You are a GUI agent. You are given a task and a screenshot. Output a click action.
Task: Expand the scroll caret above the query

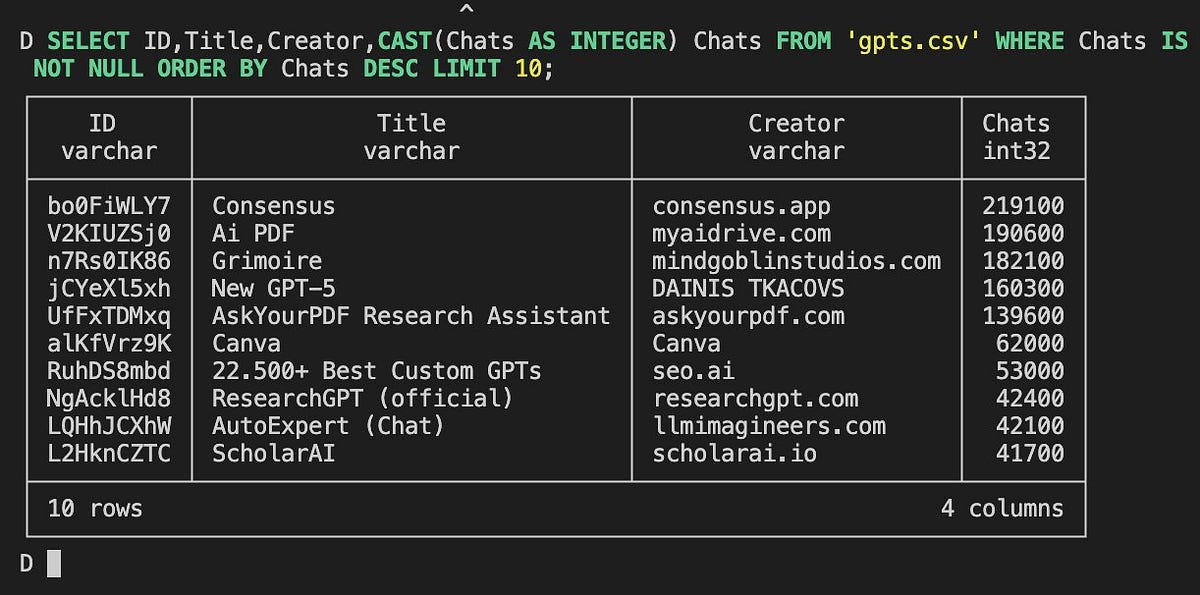coord(466,8)
